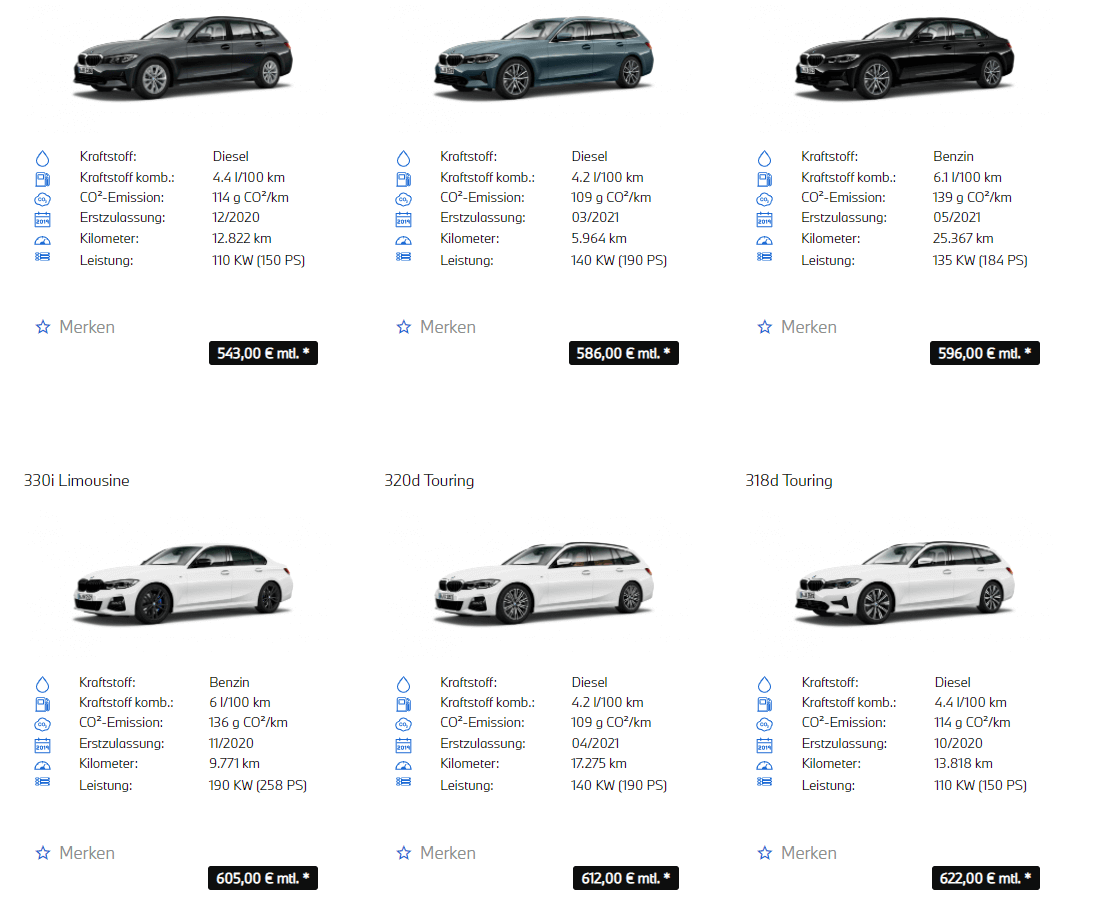Click the power icon beside 190 KW (258 PS)
The image size is (1102, 918).
[x=42, y=782]
